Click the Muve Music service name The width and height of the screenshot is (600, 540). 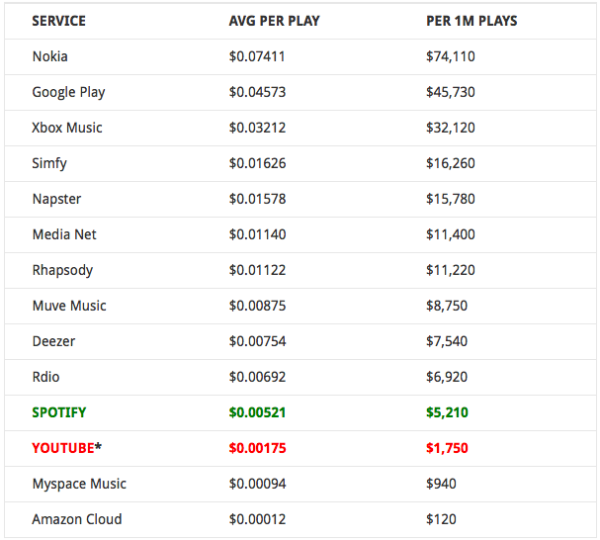click(69, 305)
